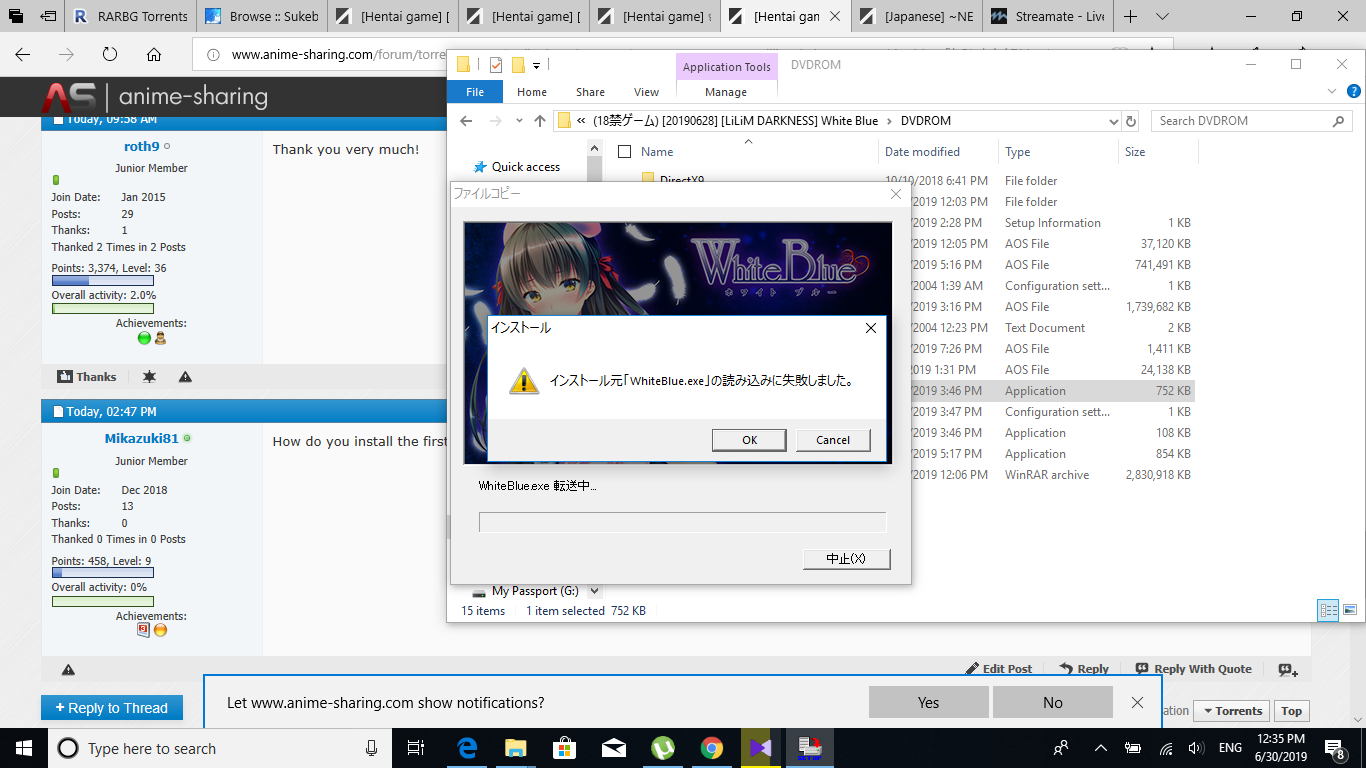
Task: Open Explorer help question mark icon
Action: [x=1353, y=91]
